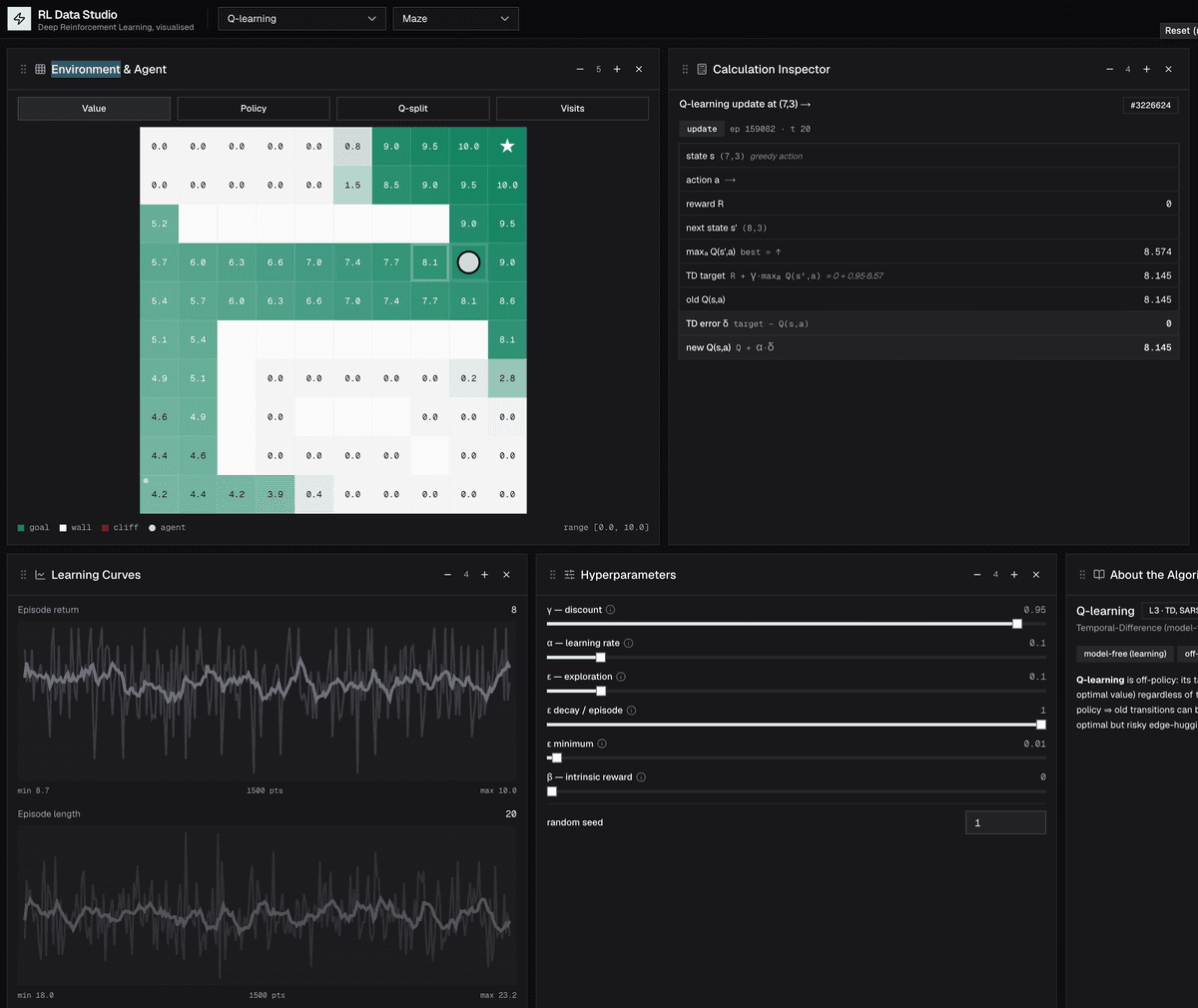Switch to the Q-split view tab
The width and height of the screenshot is (1198, 1008).
[412, 108]
